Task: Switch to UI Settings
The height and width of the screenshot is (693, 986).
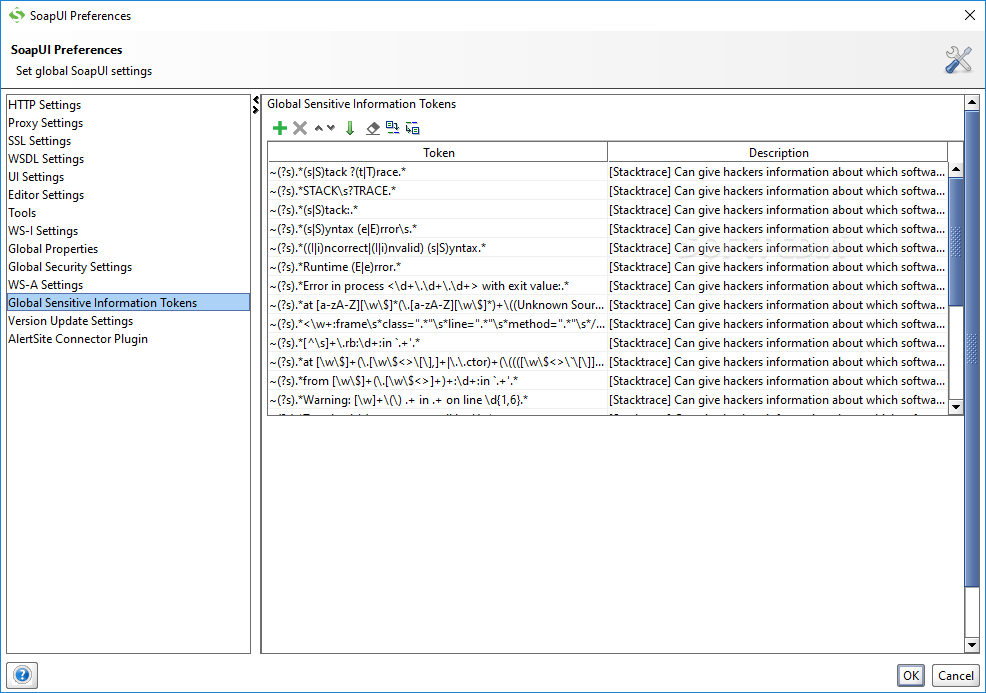Action: 128,177
